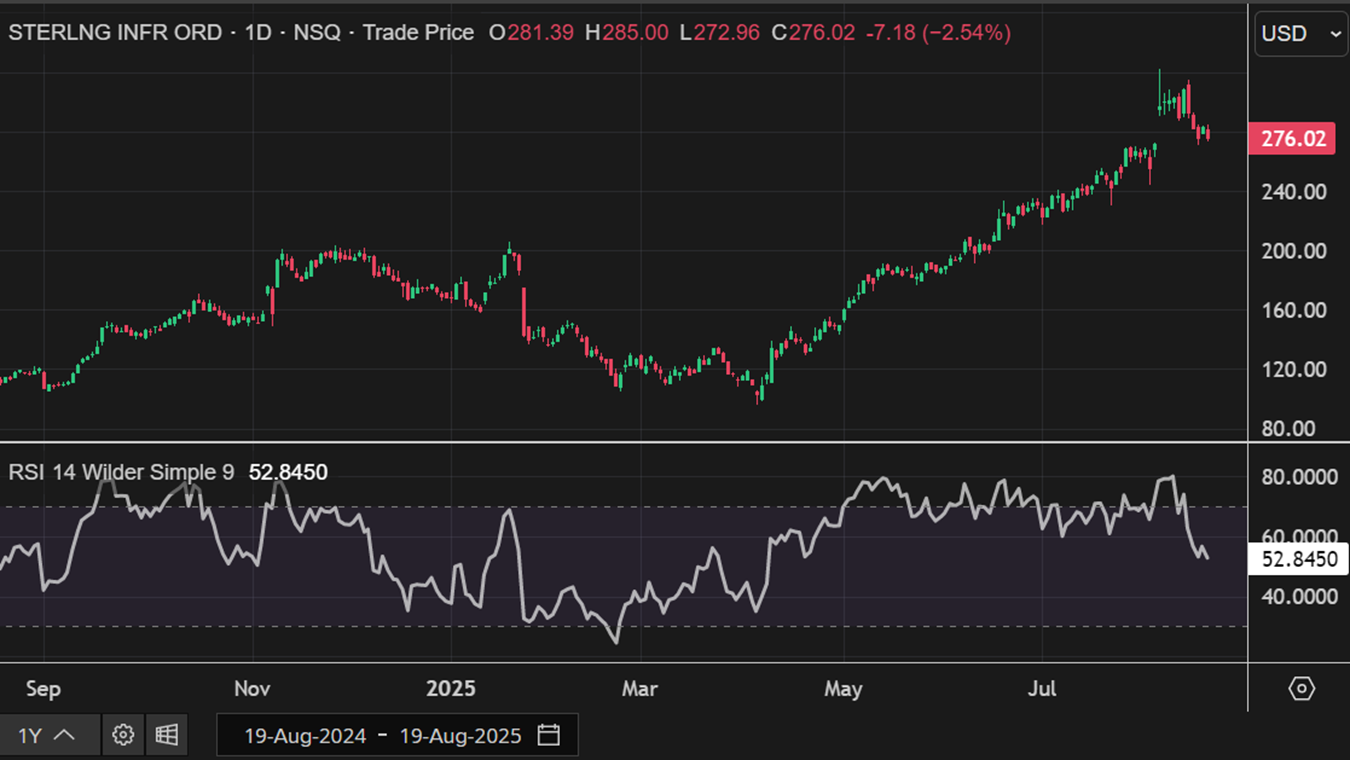This screenshot has height=760, width=1350.
Task: Click the May label on time axis
Action: [843, 689]
